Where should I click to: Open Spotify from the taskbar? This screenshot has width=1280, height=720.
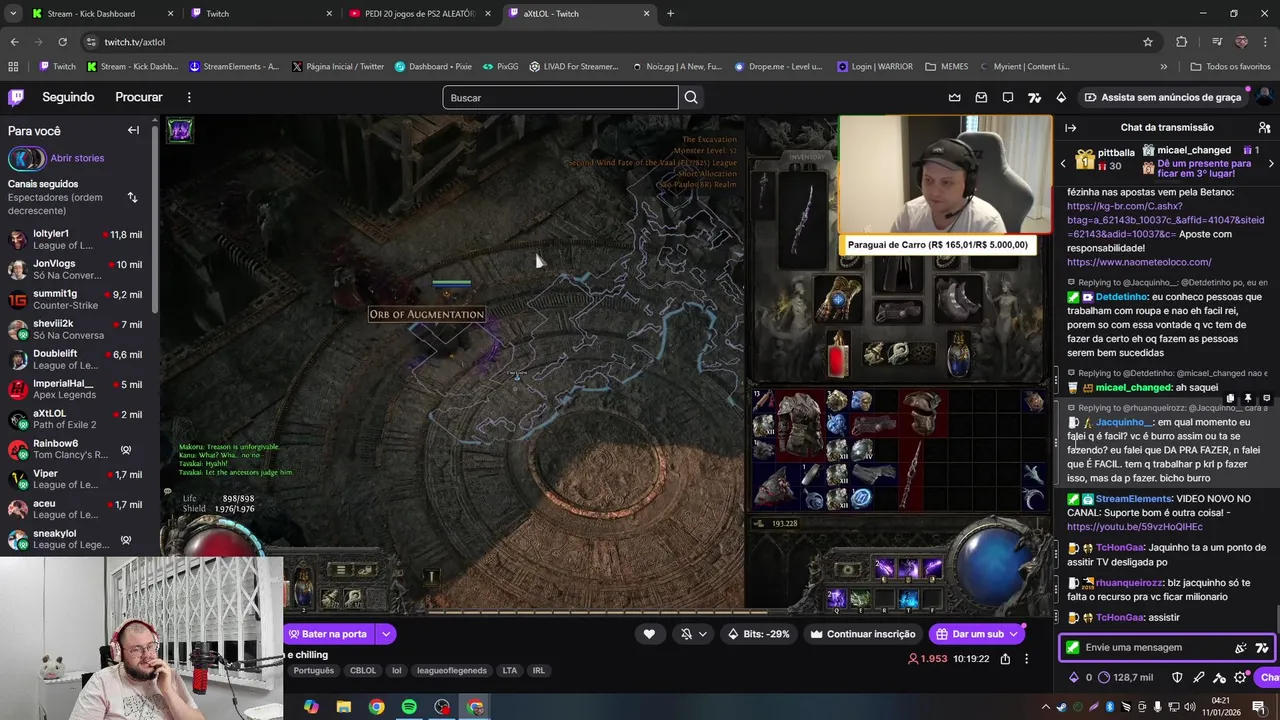[x=409, y=707]
